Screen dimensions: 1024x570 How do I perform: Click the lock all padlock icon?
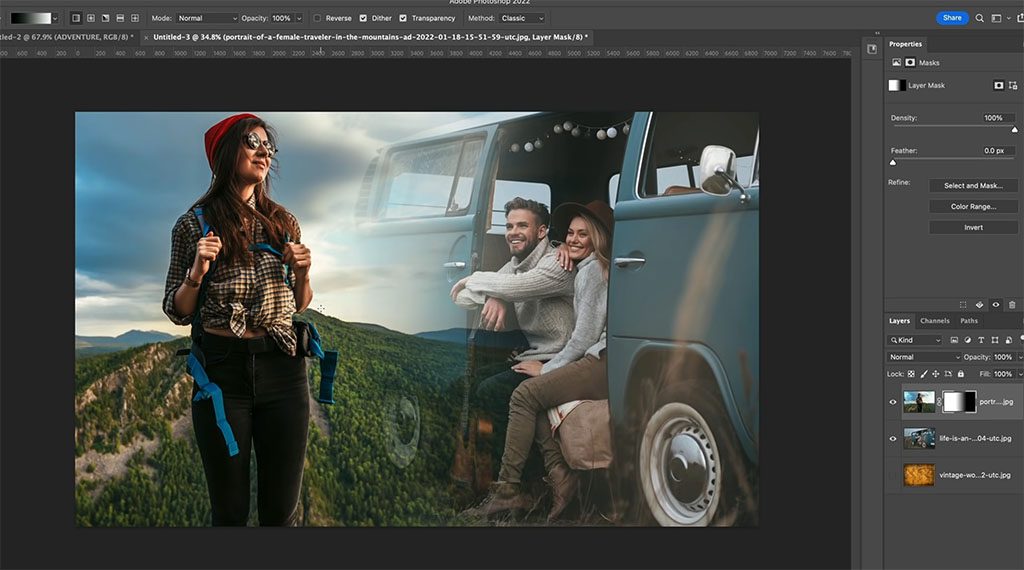[961, 374]
